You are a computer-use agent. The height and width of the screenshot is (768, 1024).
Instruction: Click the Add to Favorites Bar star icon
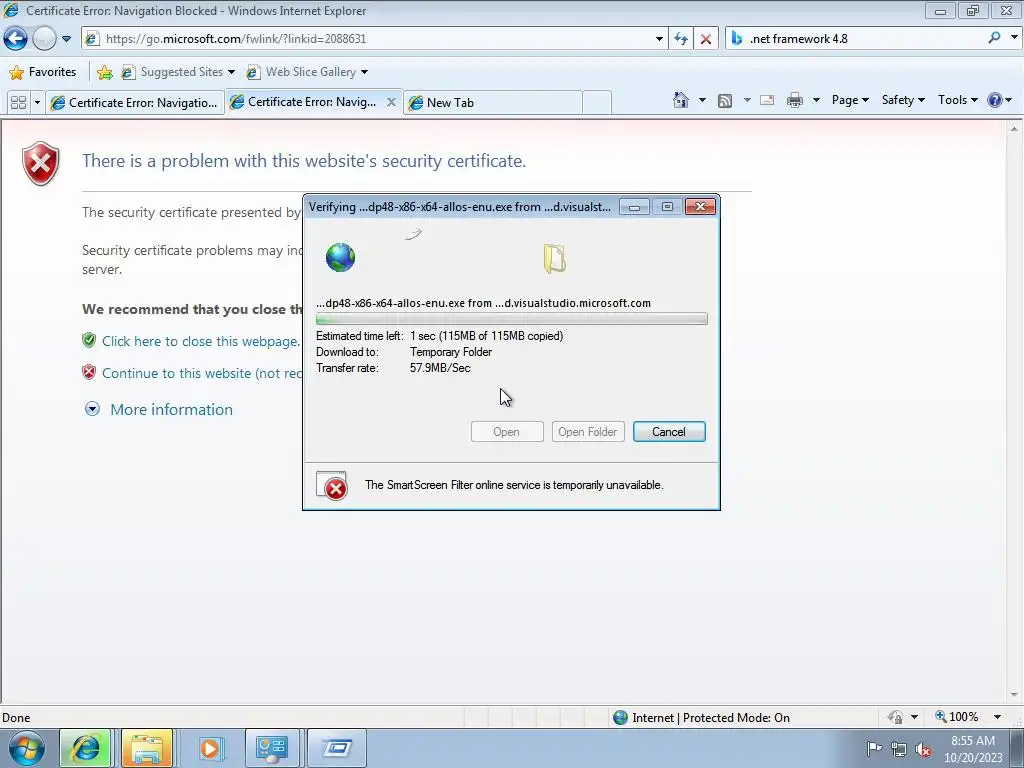point(104,72)
